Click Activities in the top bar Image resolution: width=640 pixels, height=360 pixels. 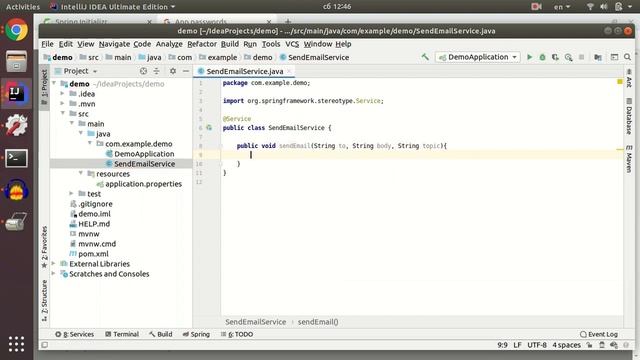tap(23, 7)
